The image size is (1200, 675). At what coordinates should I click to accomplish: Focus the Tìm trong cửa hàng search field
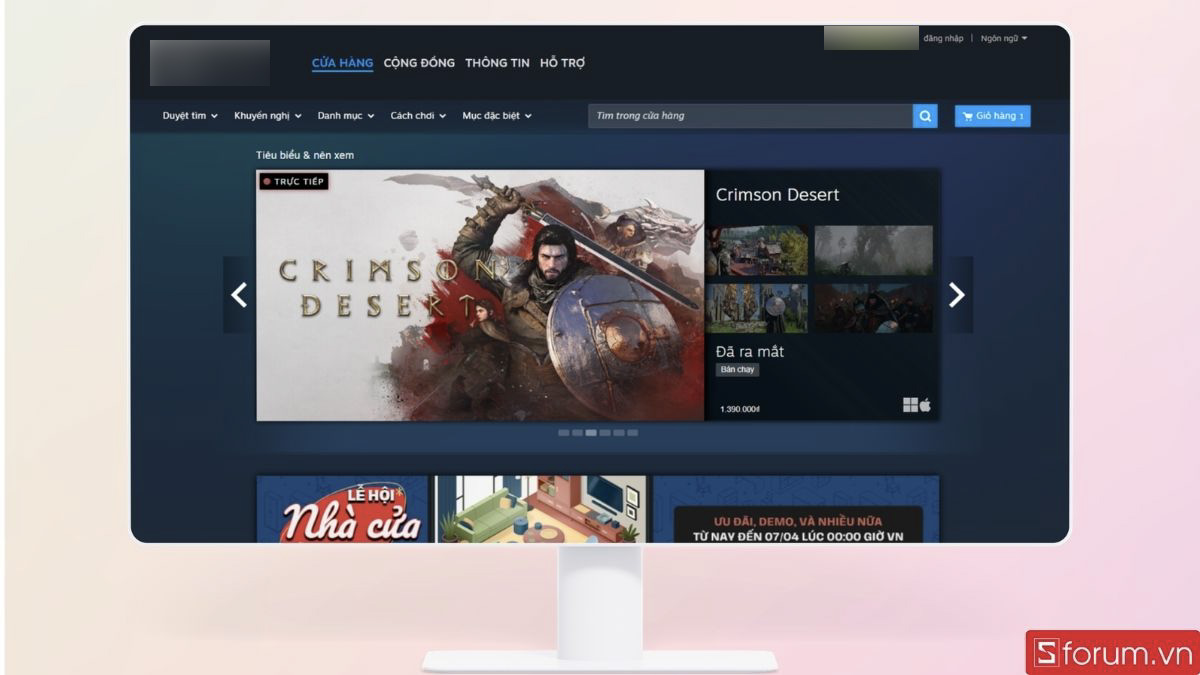pos(750,116)
